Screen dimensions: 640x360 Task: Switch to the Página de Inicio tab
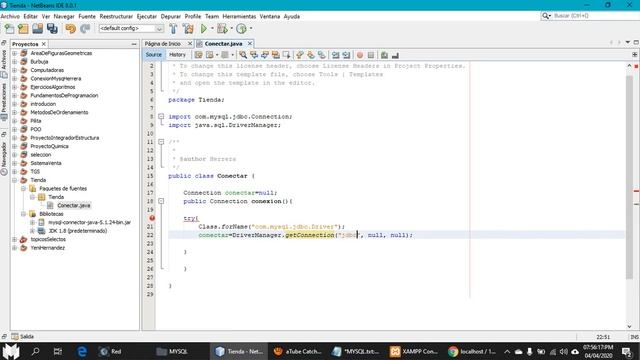163,44
